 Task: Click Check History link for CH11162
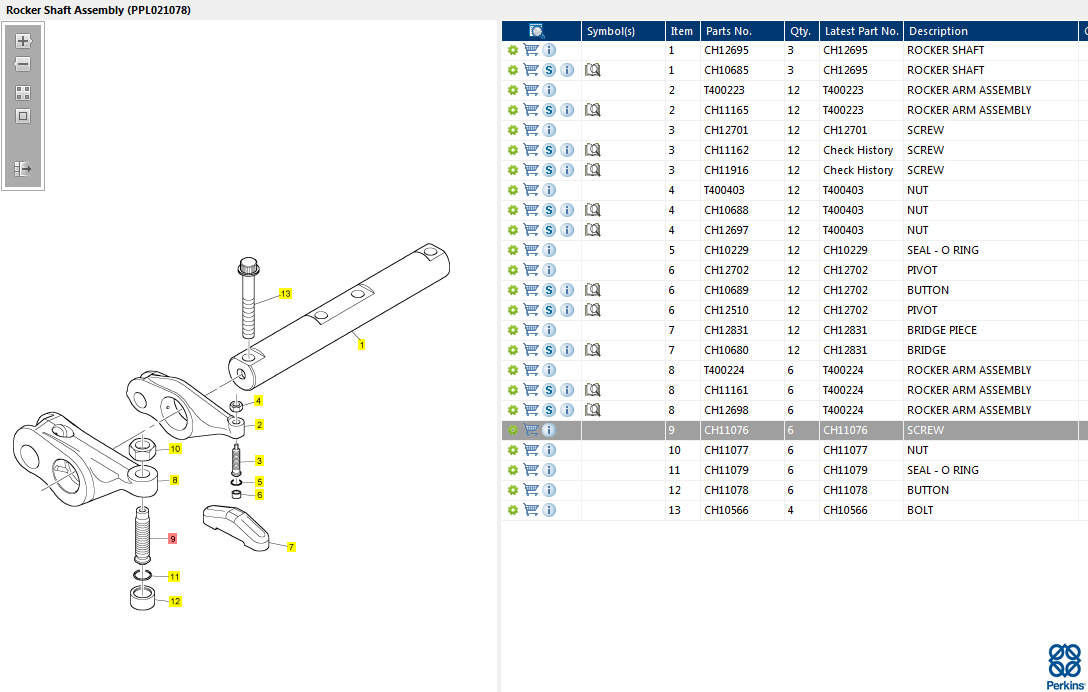(x=858, y=150)
